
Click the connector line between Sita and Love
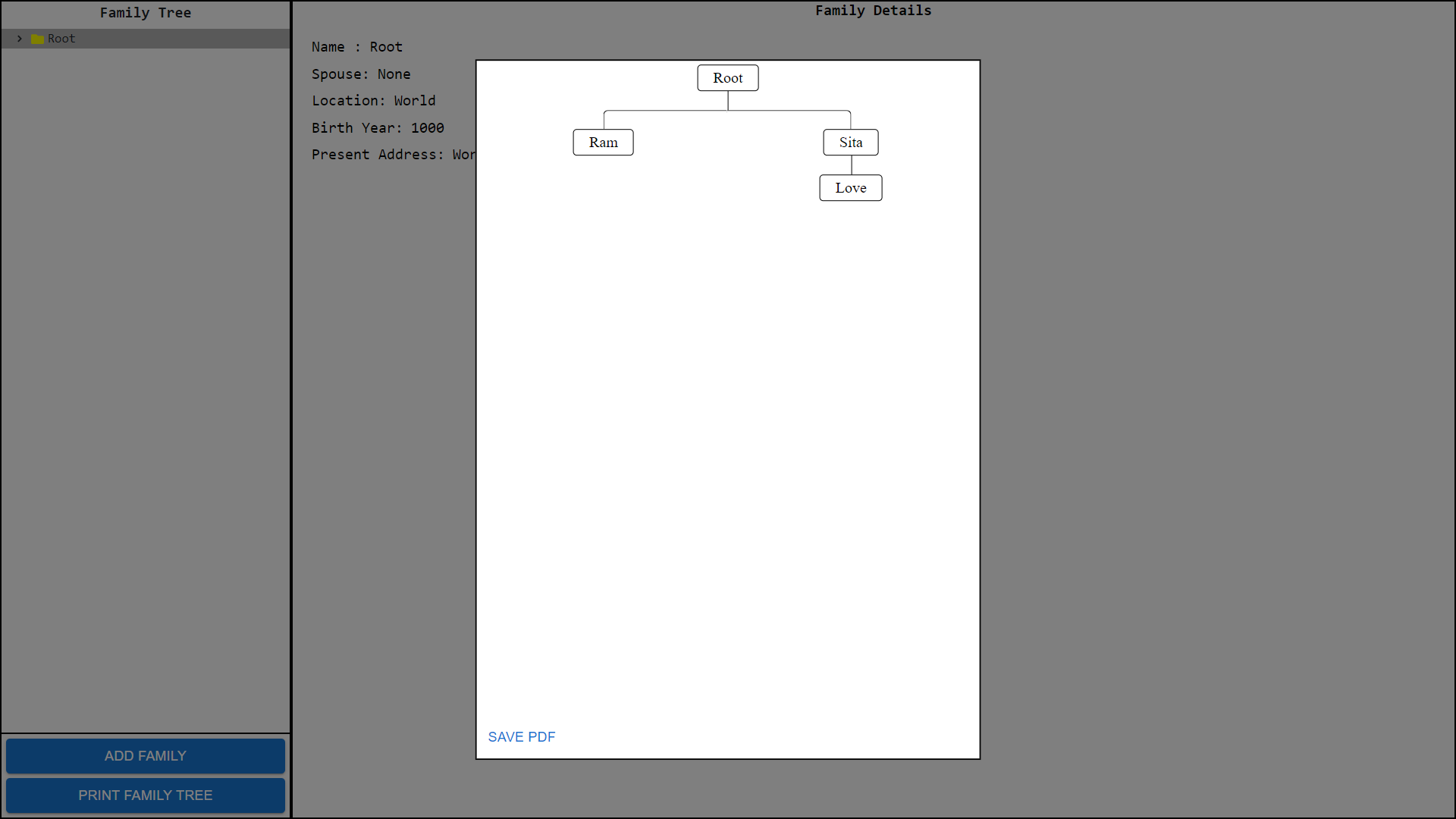[850, 165]
